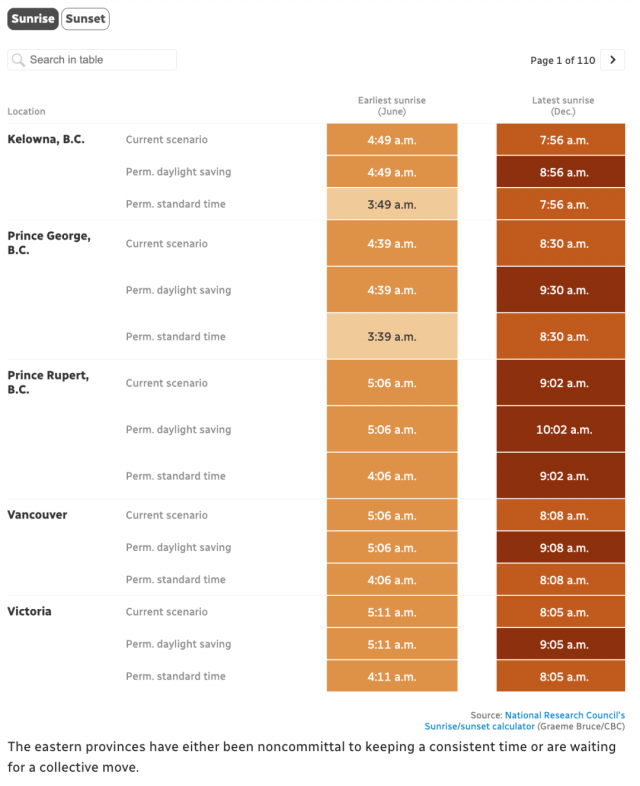The image size is (640, 786).
Task: Go to next table page arrow
Action: tap(612, 60)
